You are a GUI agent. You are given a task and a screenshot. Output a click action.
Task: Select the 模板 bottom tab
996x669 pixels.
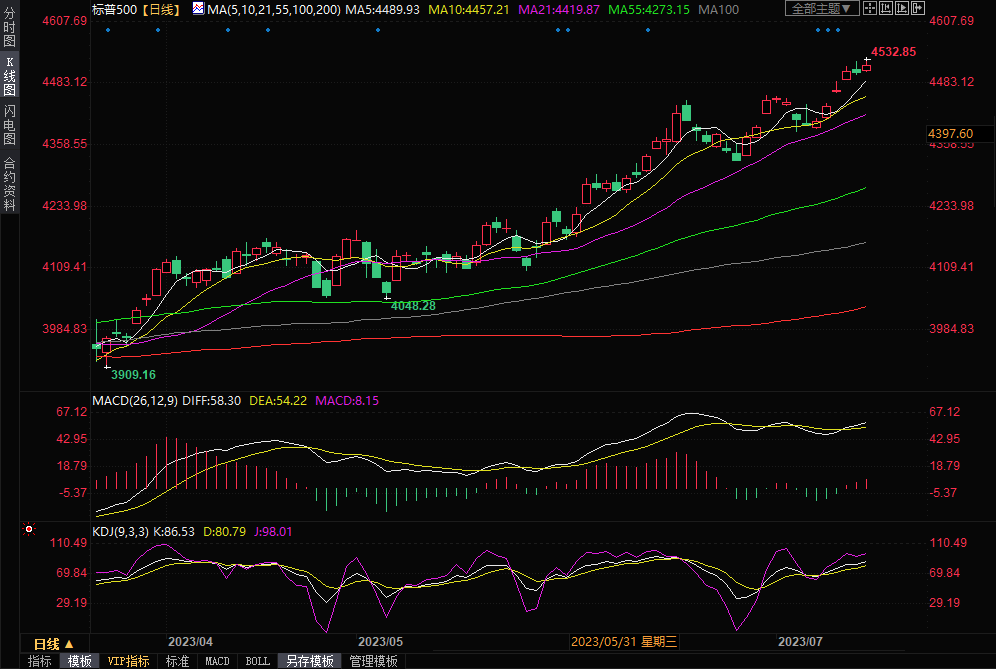[x=80, y=661]
